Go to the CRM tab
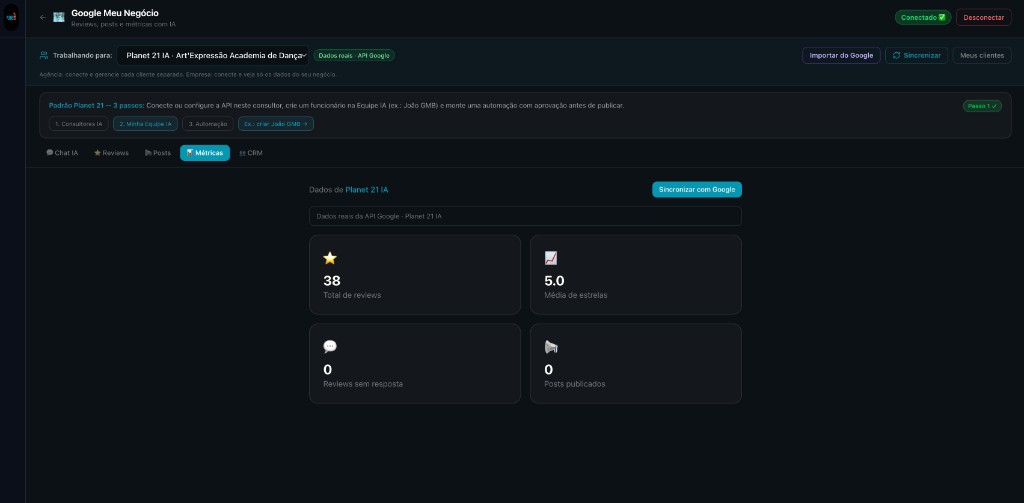The height and width of the screenshot is (503, 1024). click(251, 153)
